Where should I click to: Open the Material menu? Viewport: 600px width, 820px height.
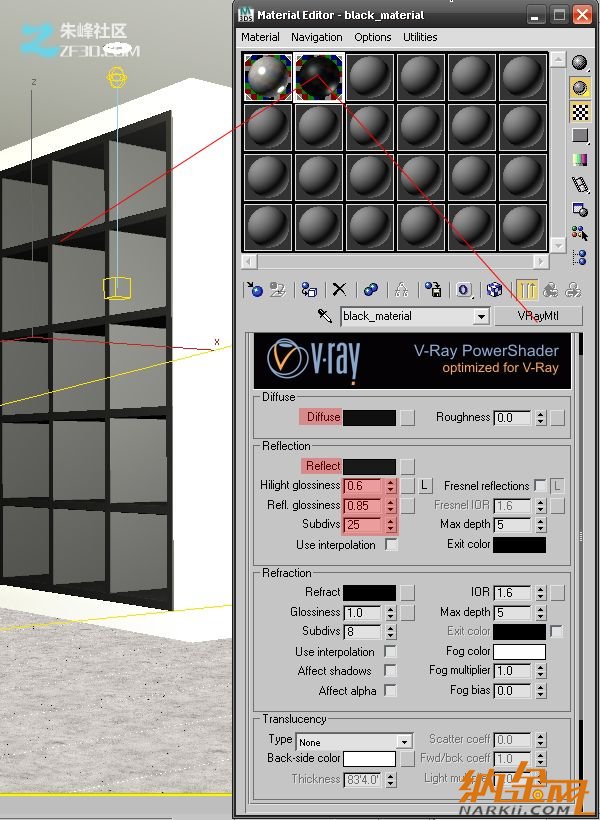tap(260, 37)
